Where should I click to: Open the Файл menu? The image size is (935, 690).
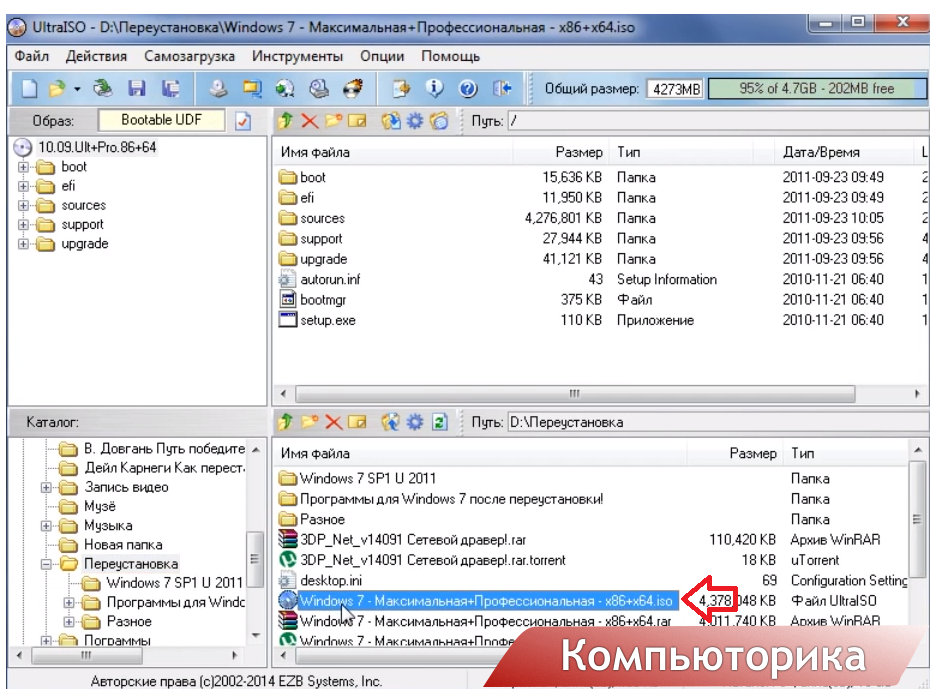pos(32,56)
